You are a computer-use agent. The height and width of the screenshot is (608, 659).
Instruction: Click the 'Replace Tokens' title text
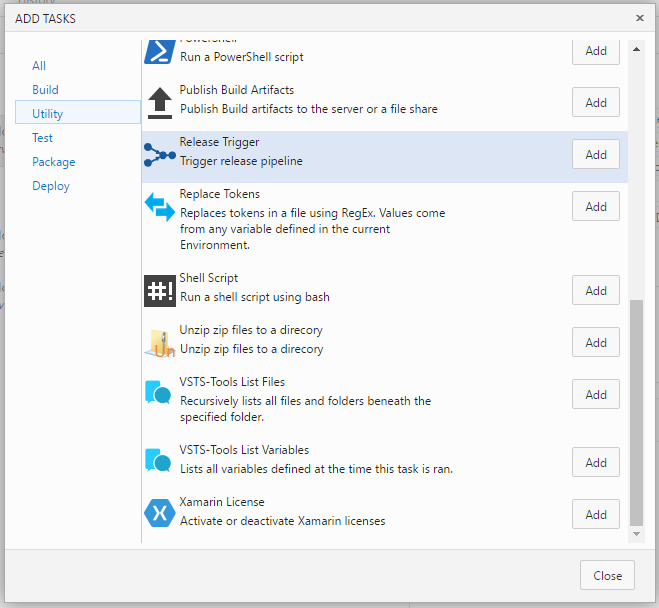click(220, 194)
